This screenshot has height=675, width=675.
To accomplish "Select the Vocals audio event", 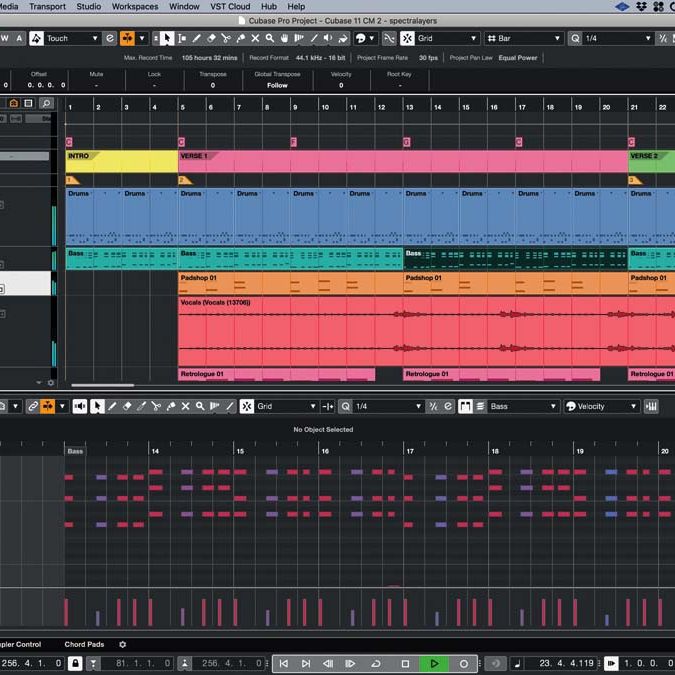I will tap(426, 331).
